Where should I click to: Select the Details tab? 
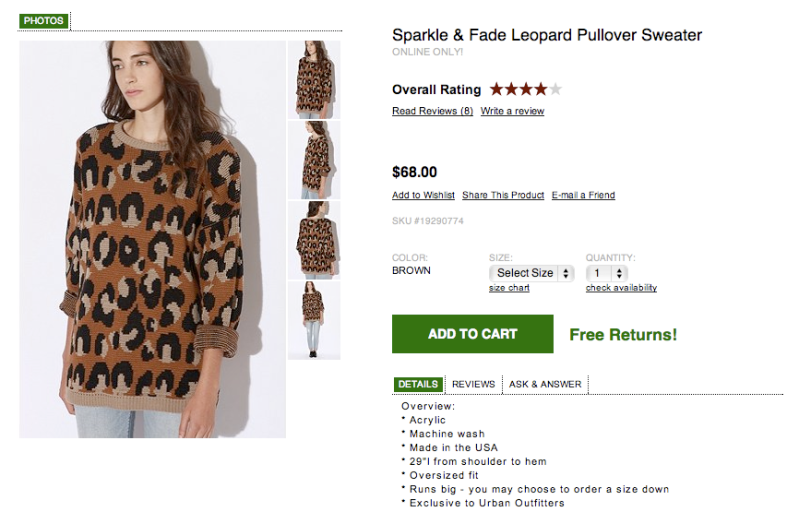[418, 384]
